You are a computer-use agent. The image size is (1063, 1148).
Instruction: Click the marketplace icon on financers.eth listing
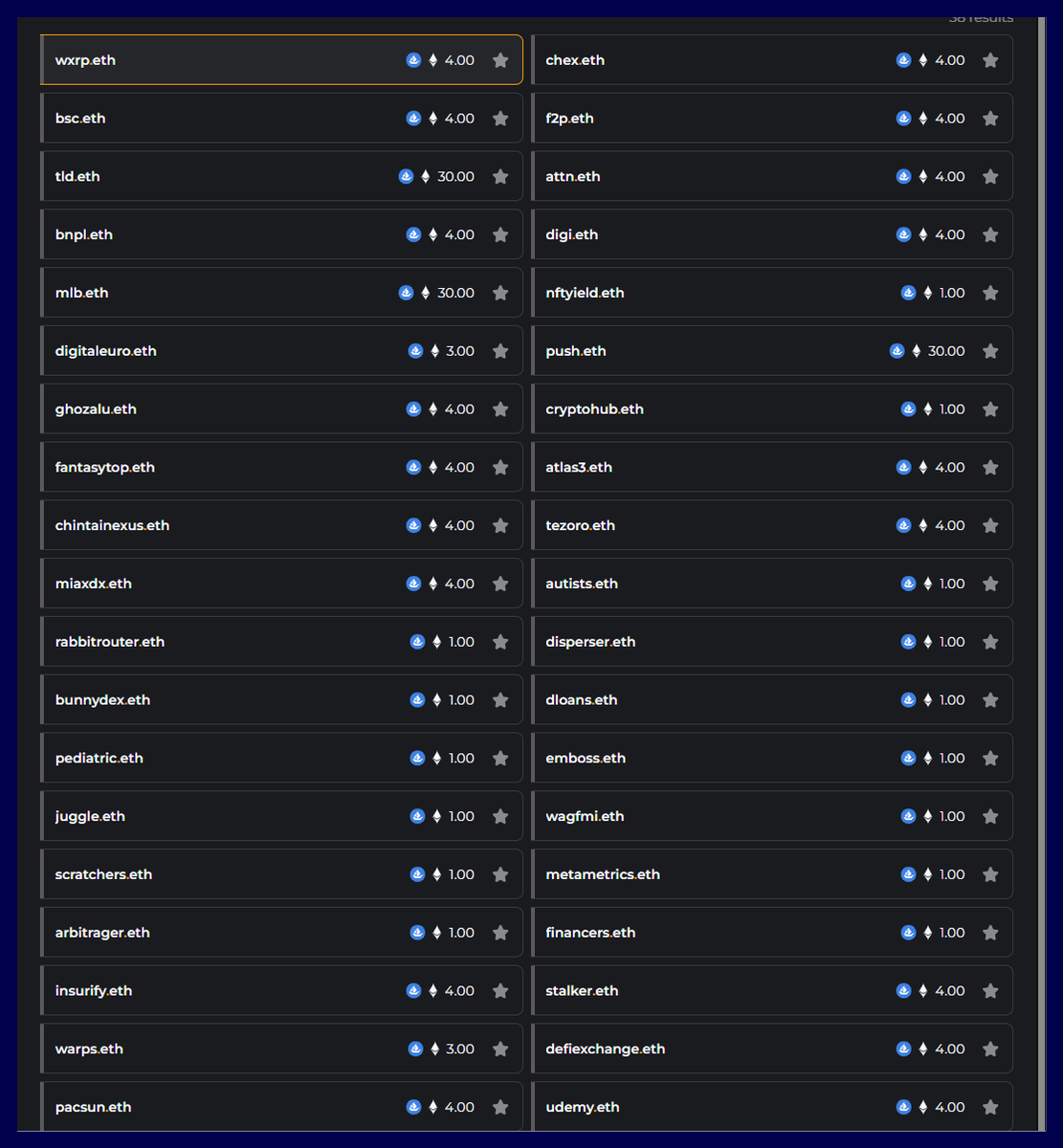coord(908,932)
